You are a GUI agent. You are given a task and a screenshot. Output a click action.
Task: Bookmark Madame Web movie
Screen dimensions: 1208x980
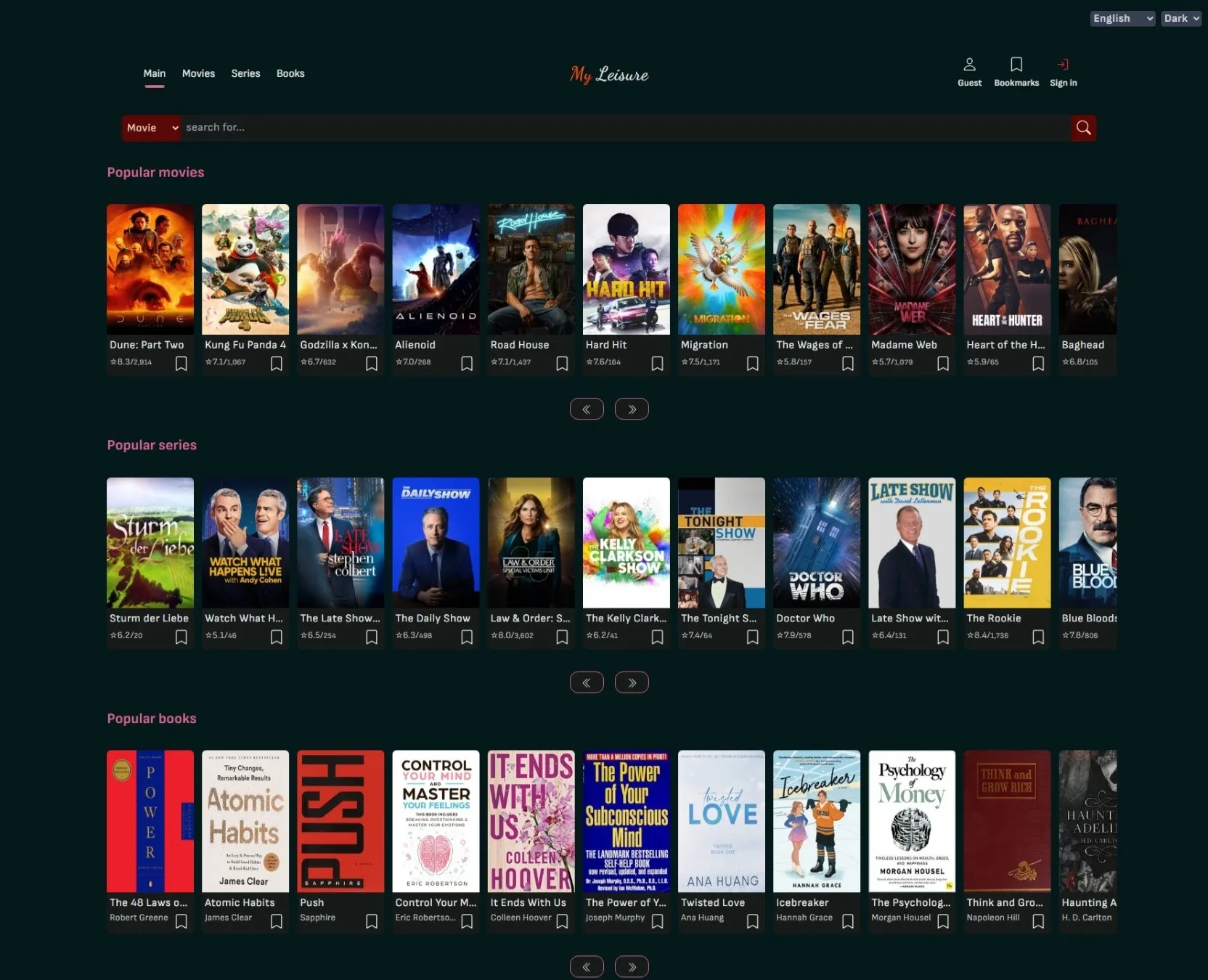click(x=943, y=364)
